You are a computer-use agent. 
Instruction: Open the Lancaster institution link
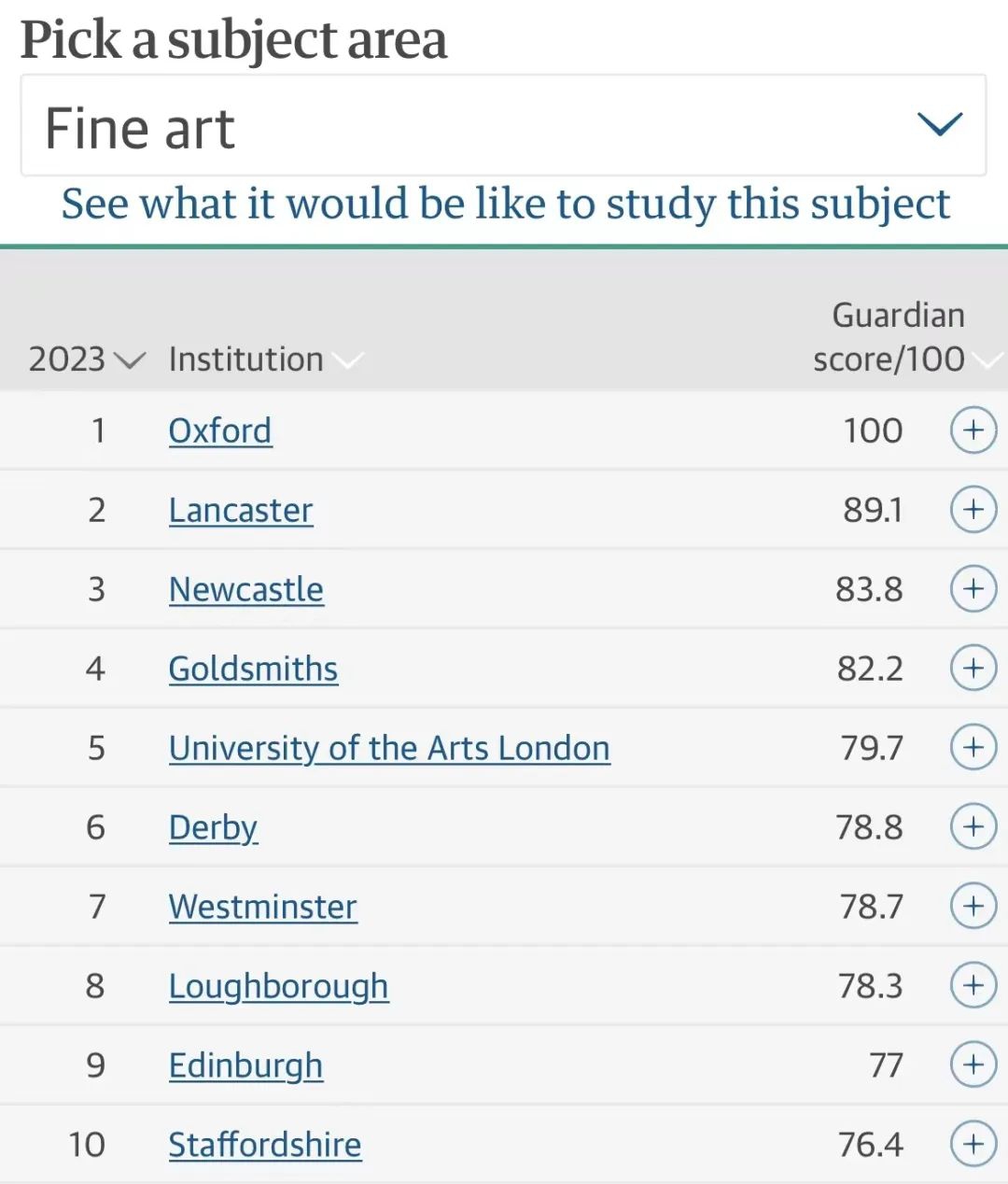pyautogui.click(x=241, y=511)
